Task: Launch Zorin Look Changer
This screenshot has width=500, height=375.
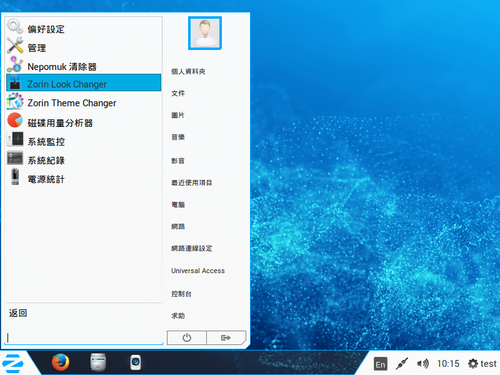Action: pos(84,83)
